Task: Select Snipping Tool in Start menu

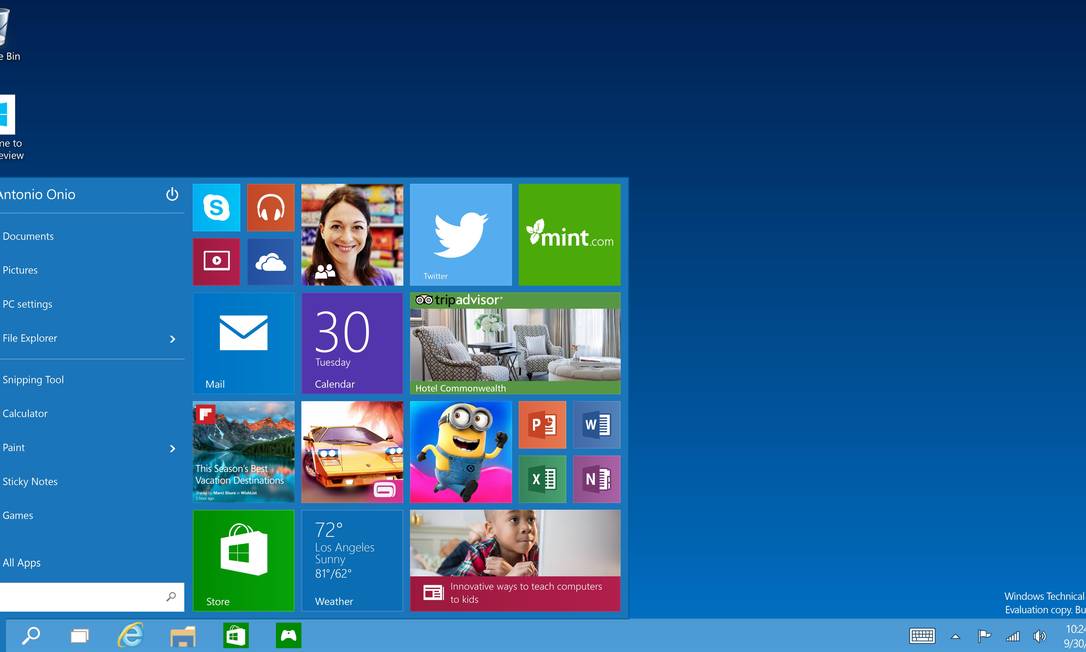Action: pos(33,380)
